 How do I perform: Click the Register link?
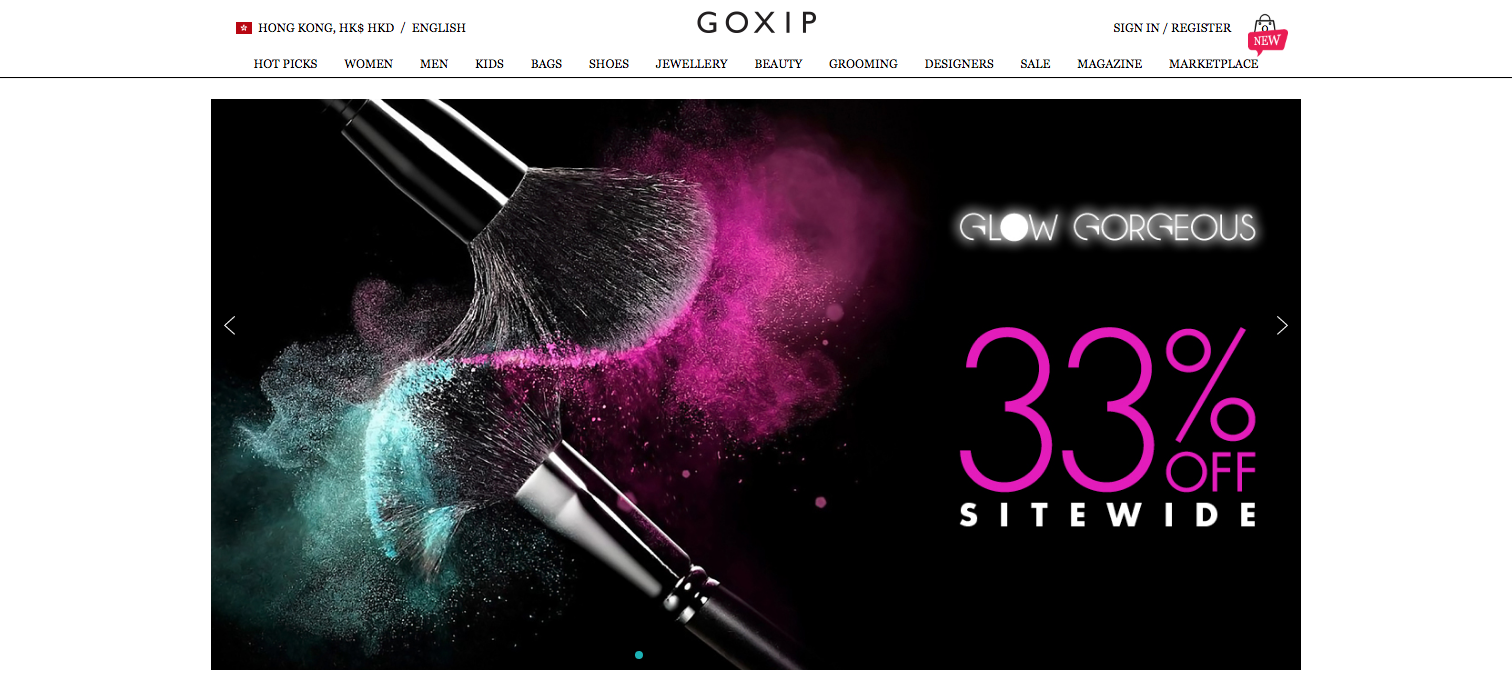1201,28
